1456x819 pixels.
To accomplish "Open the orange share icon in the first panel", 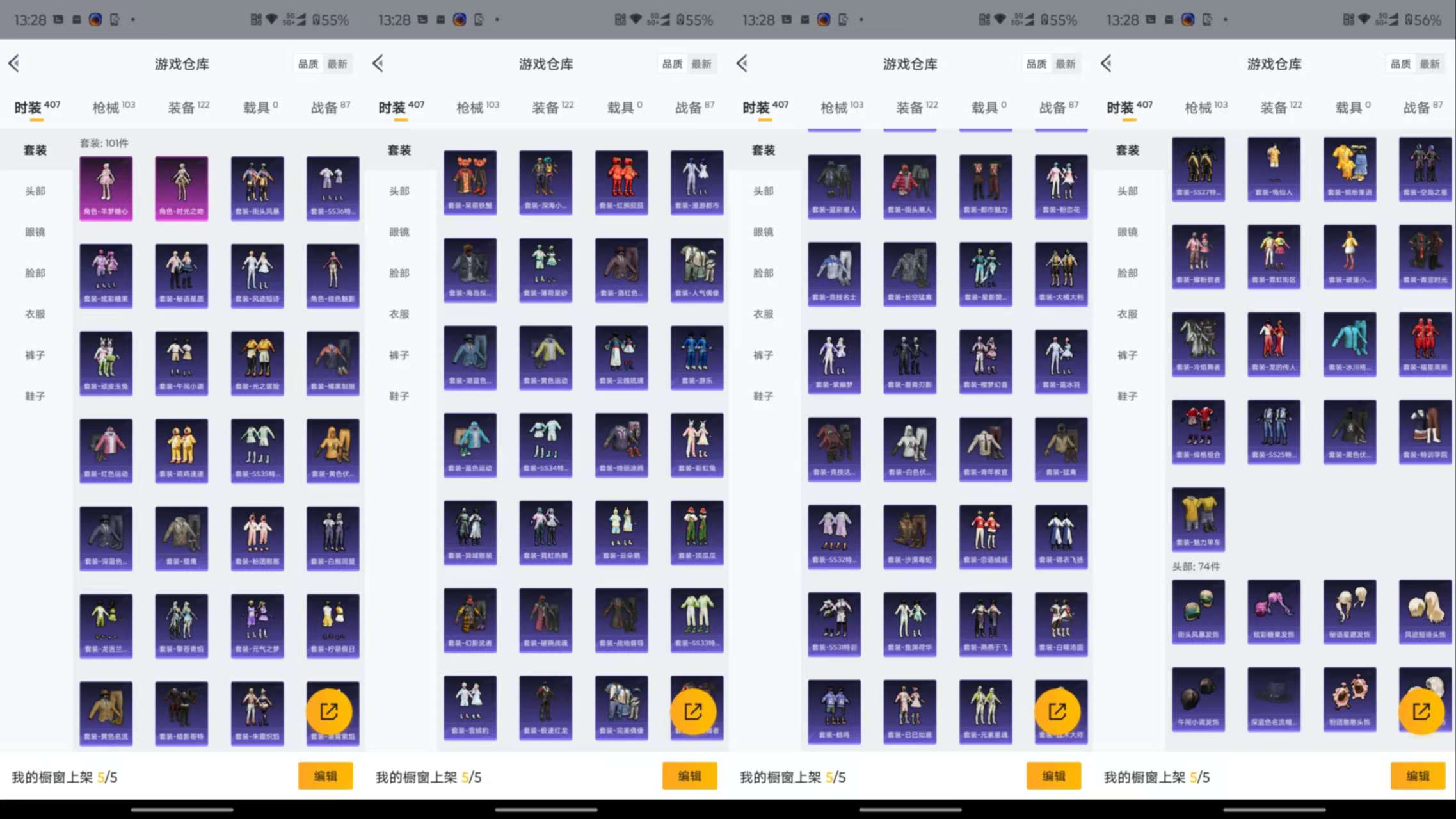I will tap(331, 711).
